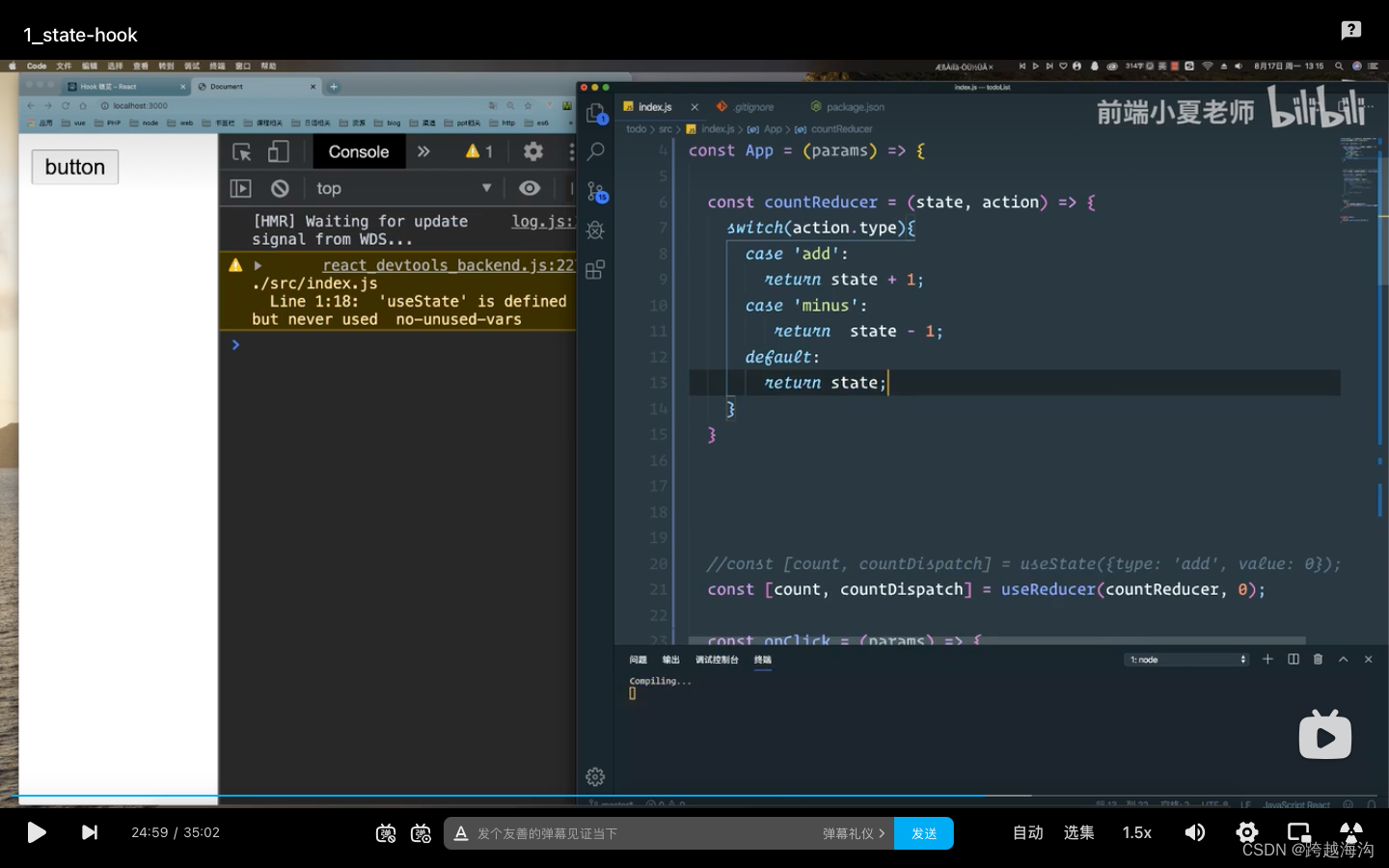This screenshot has height=868, width=1389.
Task: Open the help question-mark icon
Action: 1351,30
